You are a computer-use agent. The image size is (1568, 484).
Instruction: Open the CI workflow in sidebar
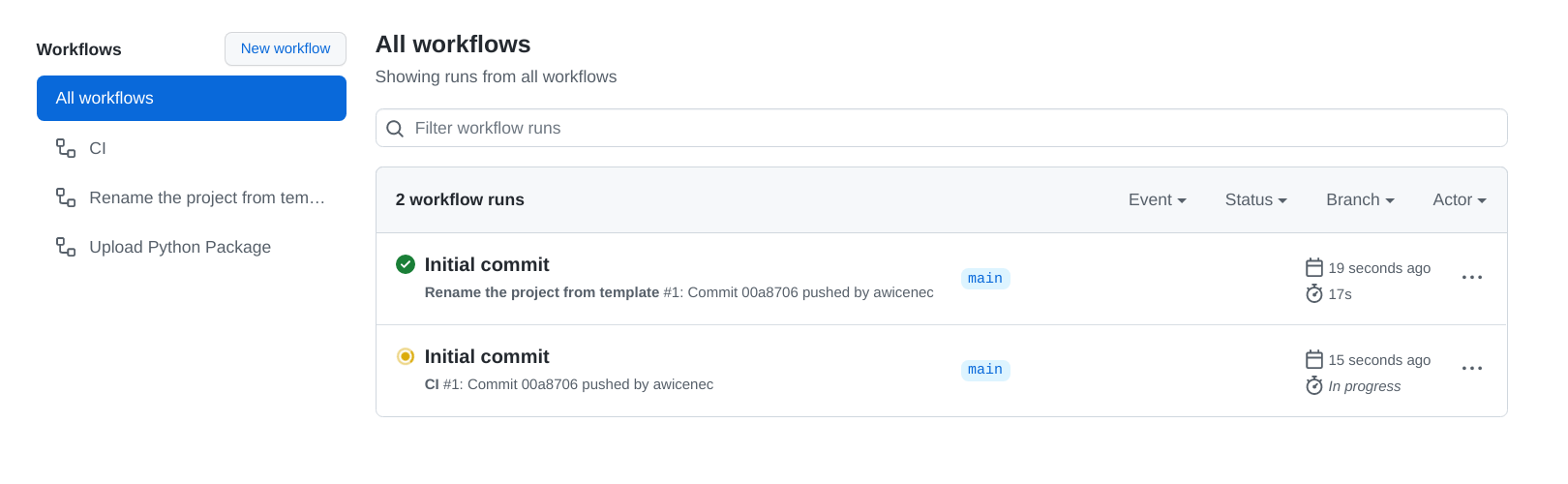click(192, 148)
